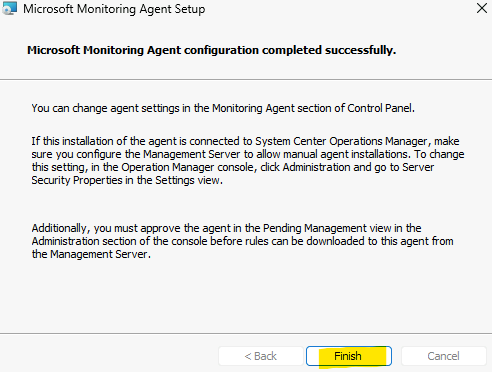The width and height of the screenshot is (492, 372).
Task: Cancel the setup wizard
Action: [x=444, y=356]
